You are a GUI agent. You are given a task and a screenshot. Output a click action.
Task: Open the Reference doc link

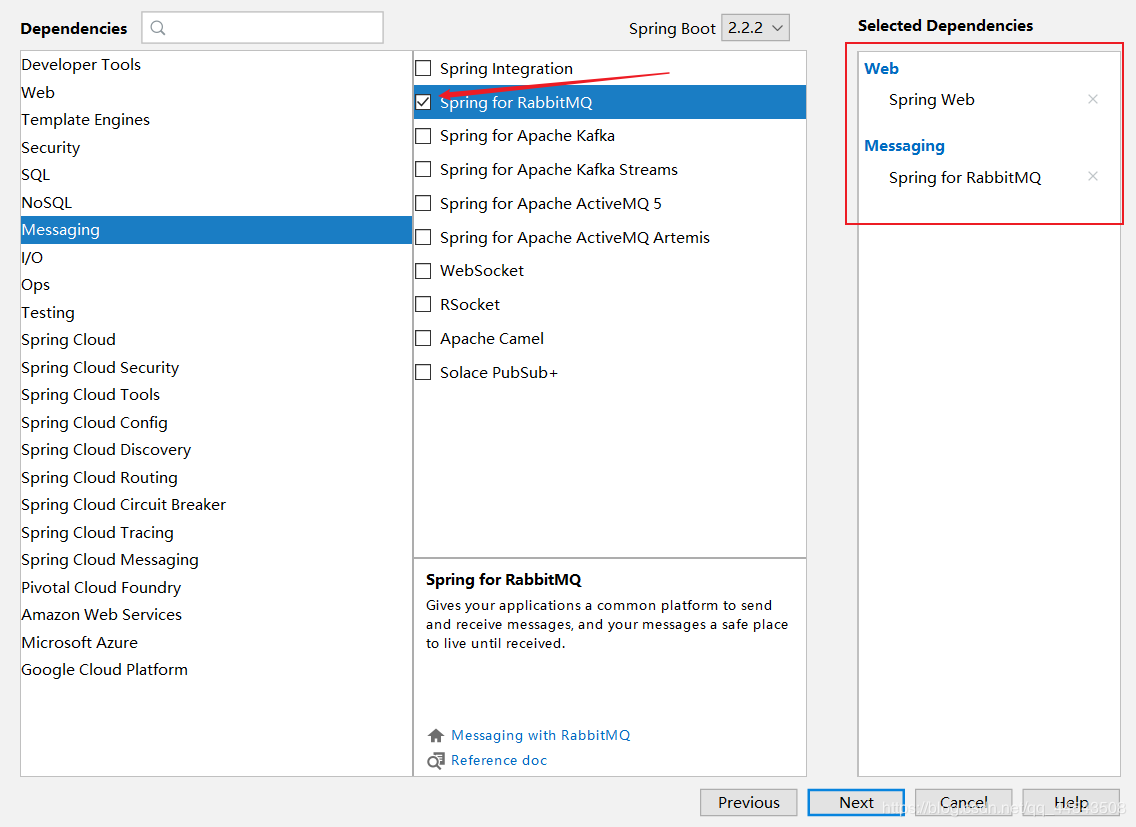498,760
